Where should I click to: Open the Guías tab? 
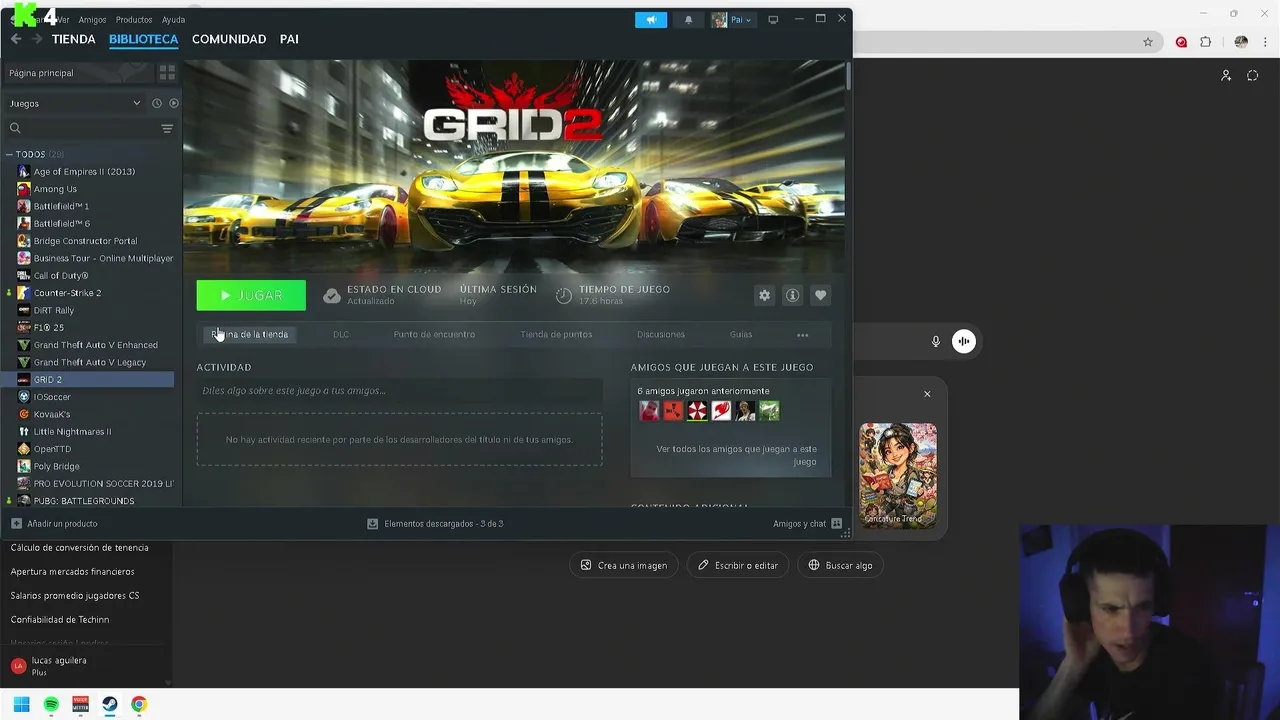pos(741,335)
